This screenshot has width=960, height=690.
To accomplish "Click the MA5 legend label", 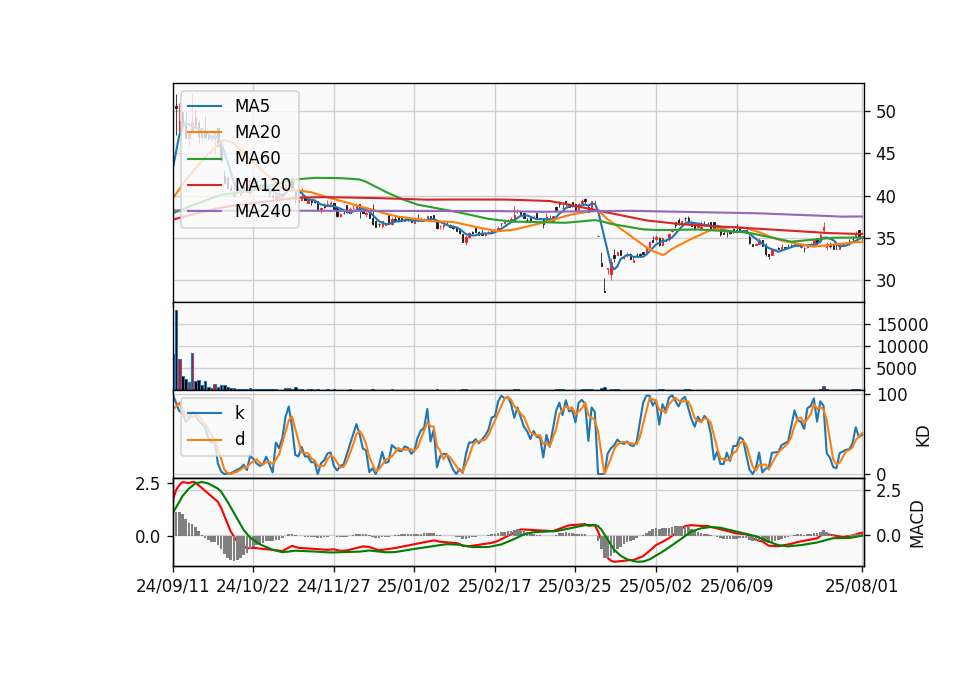I will (252, 106).
